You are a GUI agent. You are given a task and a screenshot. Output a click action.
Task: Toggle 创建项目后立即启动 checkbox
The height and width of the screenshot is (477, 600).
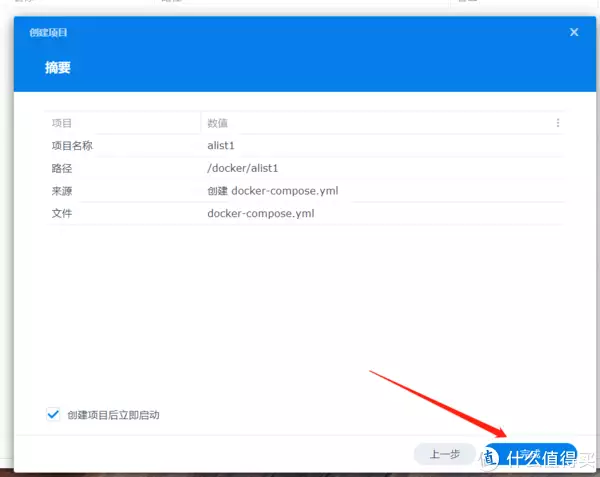coord(53,414)
